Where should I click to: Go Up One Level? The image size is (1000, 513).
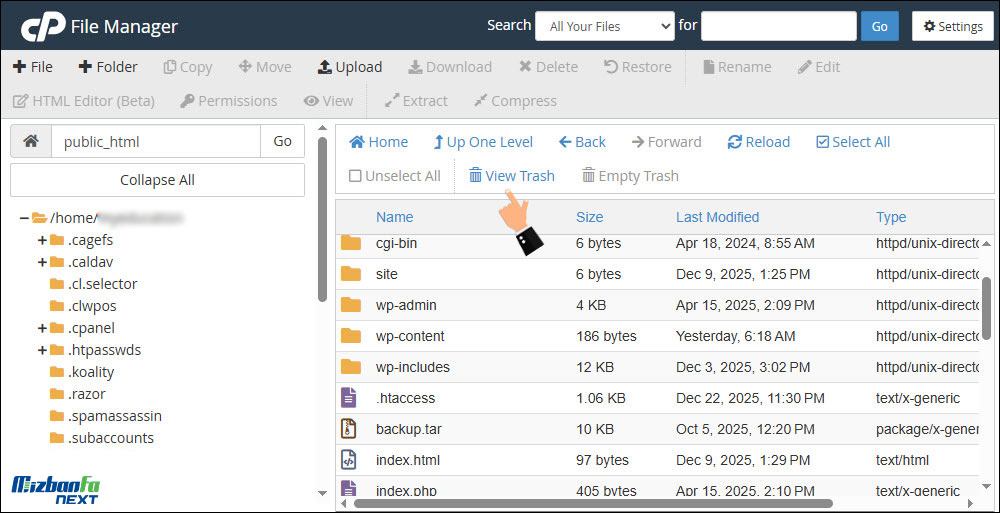[482, 142]
